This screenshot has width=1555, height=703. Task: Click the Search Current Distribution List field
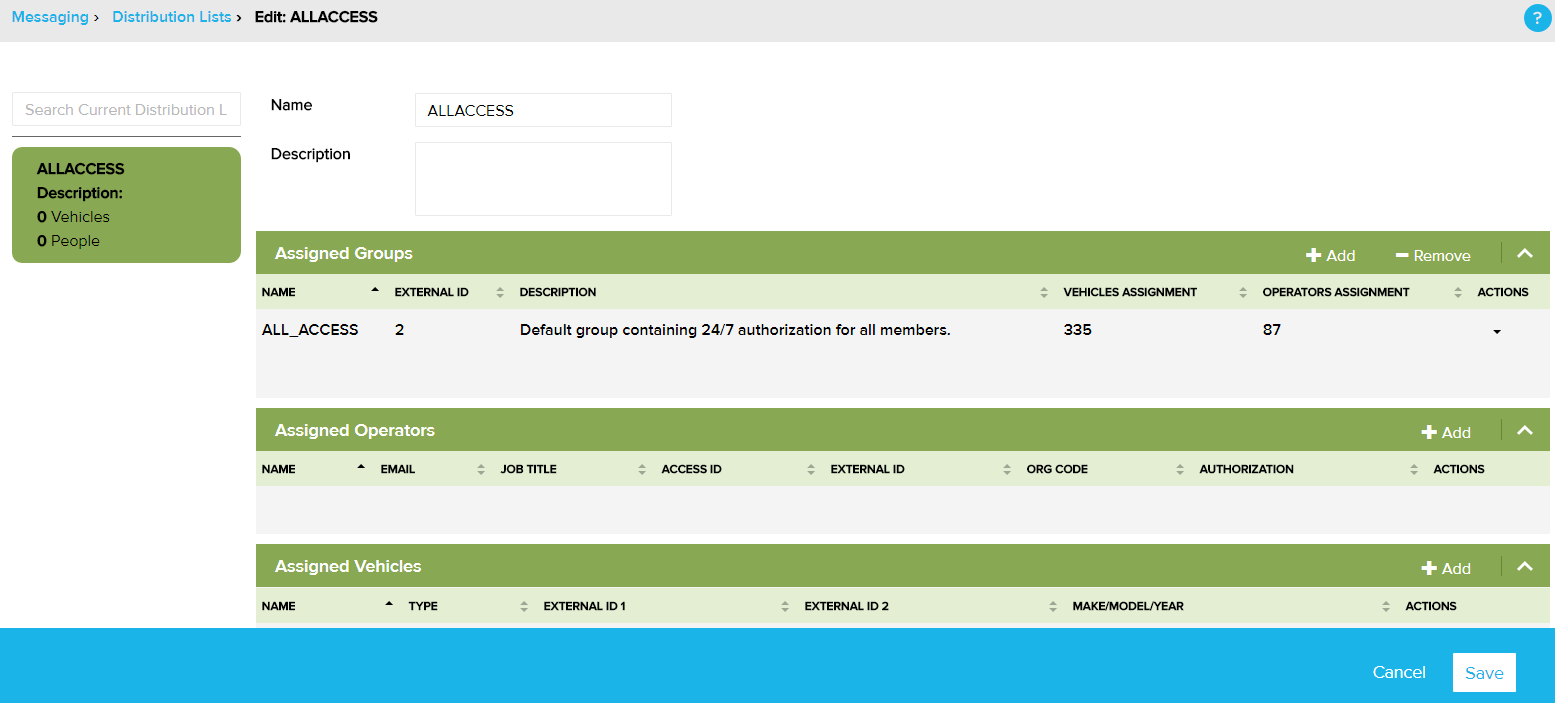[126, 109]
